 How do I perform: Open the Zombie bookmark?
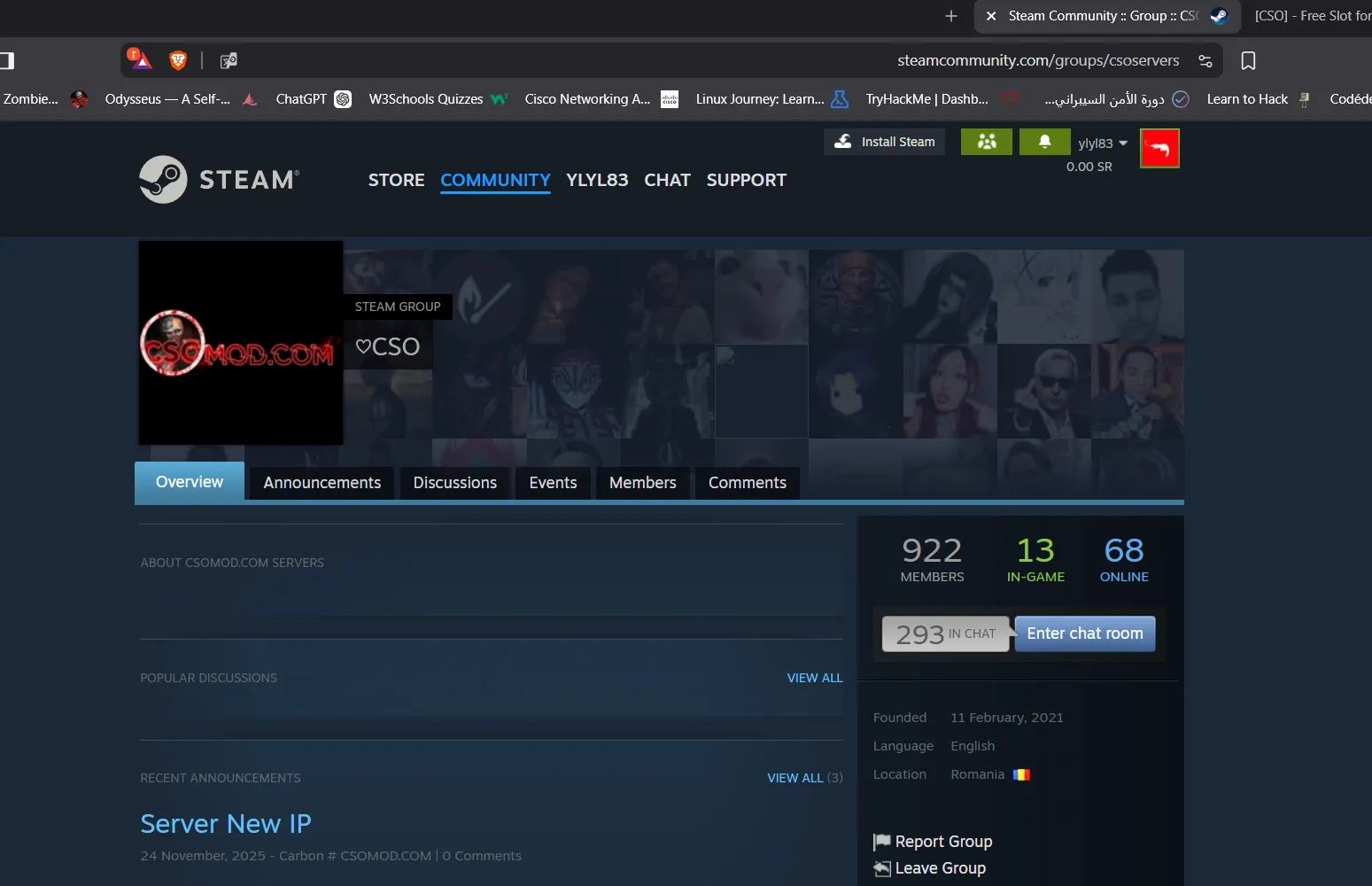(x=44, y=99)
